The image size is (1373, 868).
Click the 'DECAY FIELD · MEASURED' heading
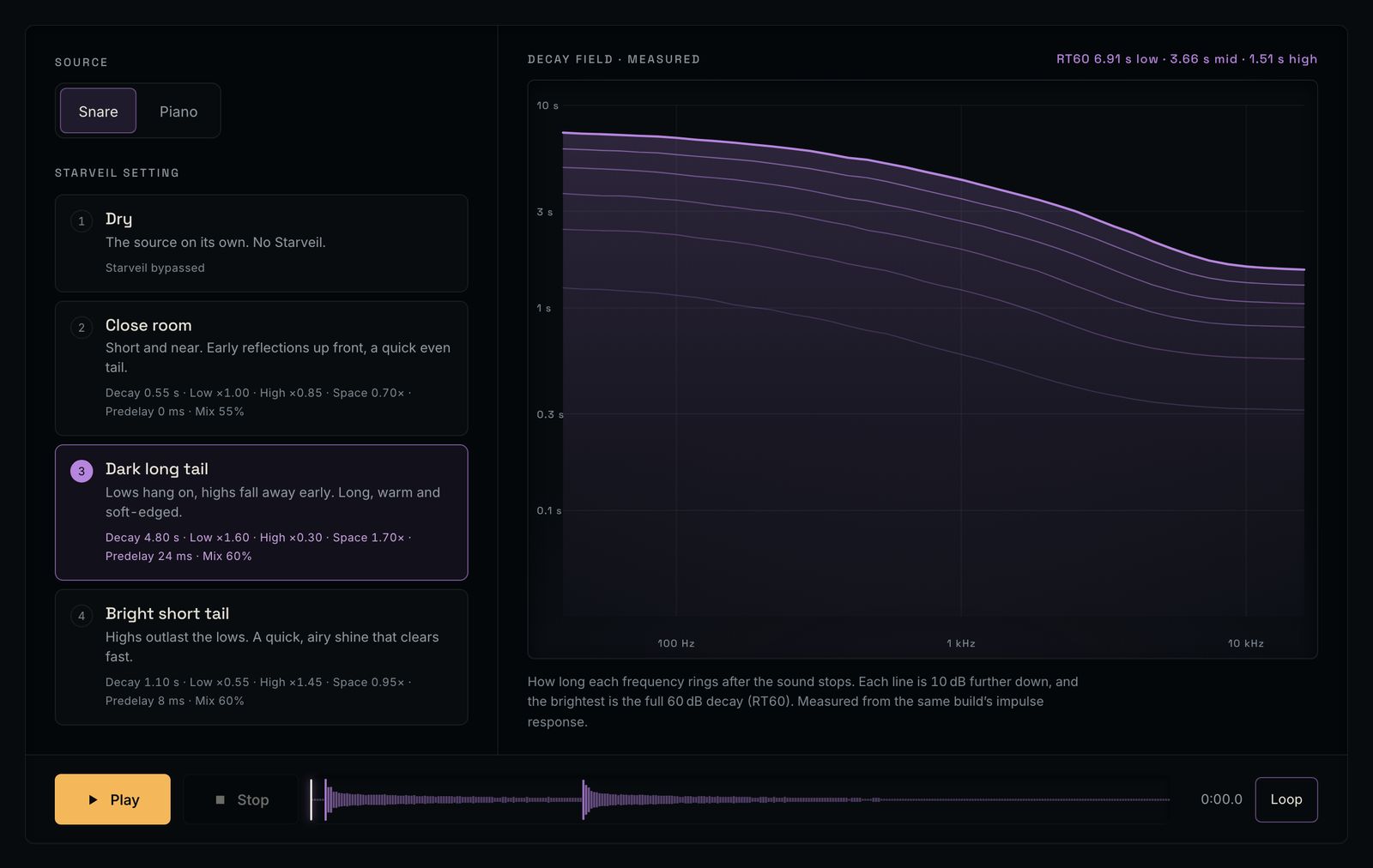[x=614, y=59]
